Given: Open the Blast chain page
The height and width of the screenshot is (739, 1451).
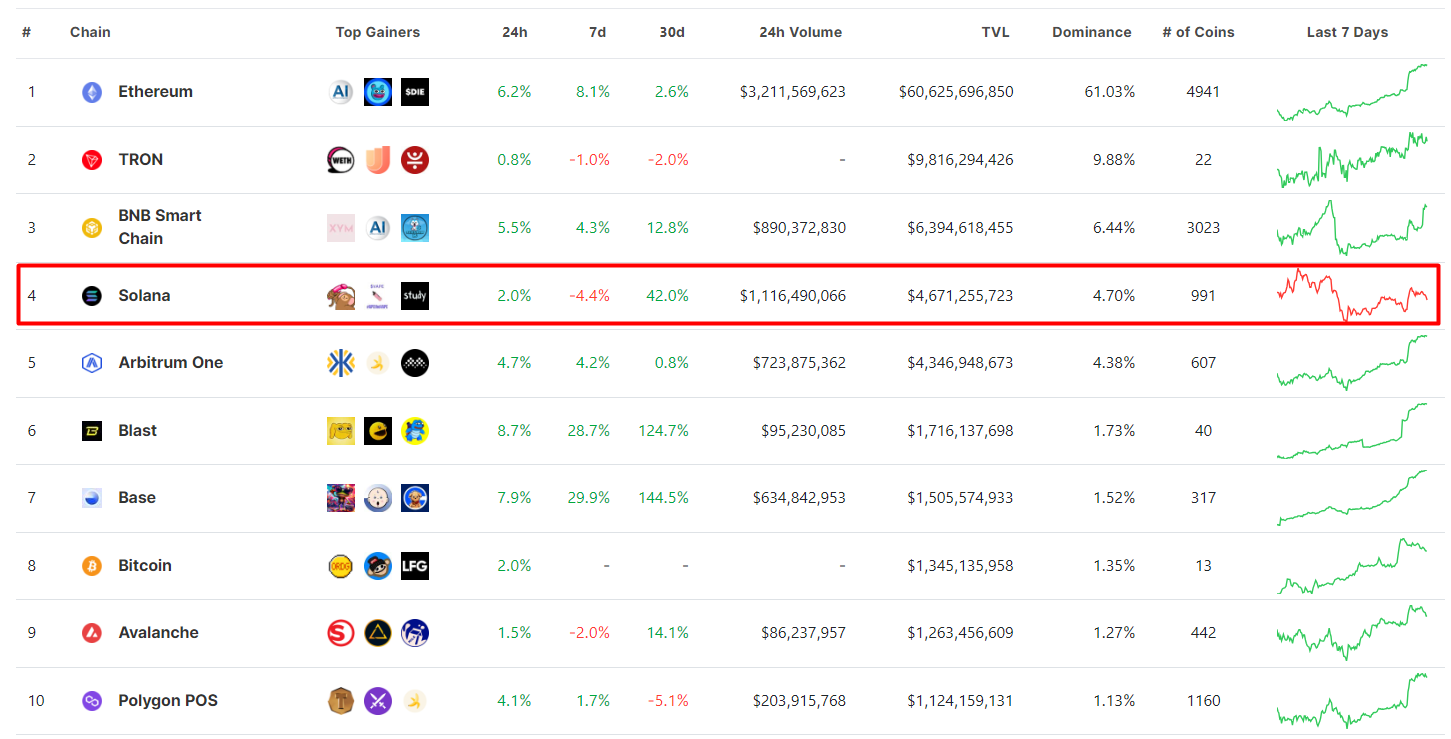Looking at the screenshot, I should (x=137, y=431).
